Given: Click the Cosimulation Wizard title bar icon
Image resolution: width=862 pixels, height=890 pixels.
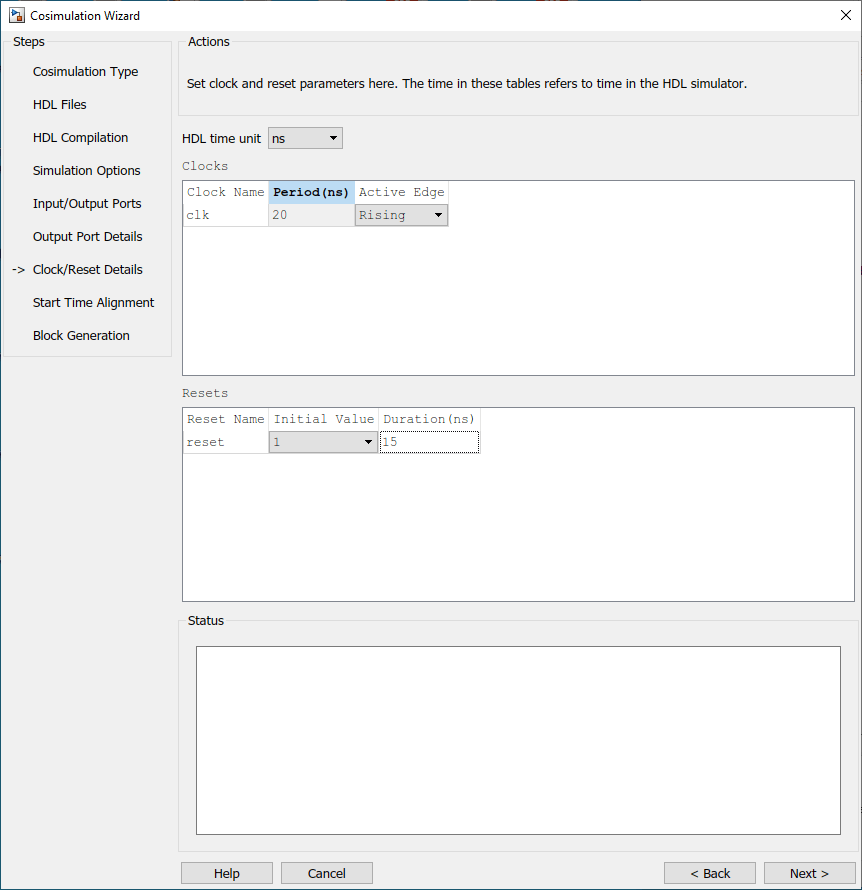Looking at the screenshot, I should 17,15.
